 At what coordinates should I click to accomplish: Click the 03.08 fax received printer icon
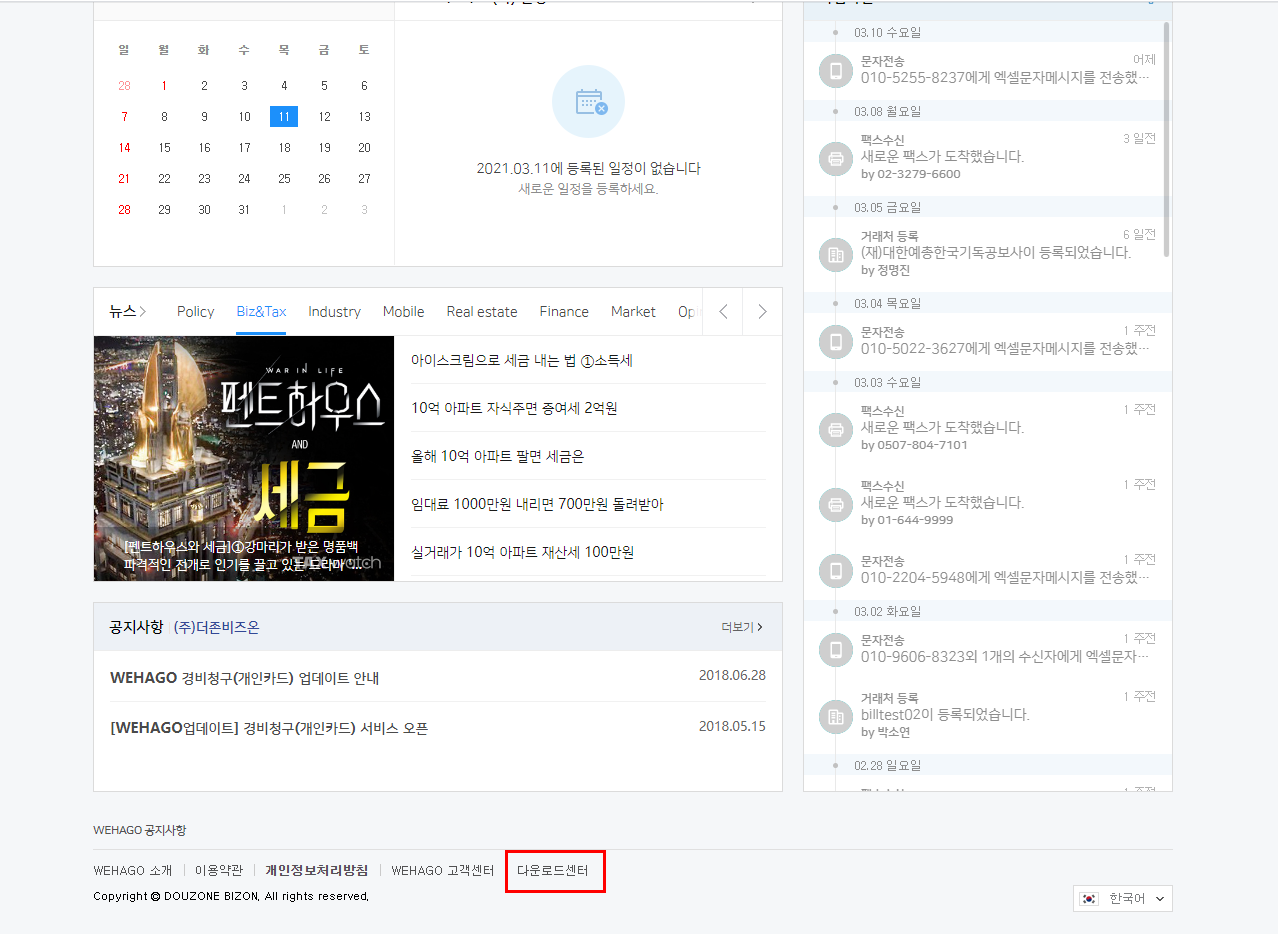[x=835, y=158]
